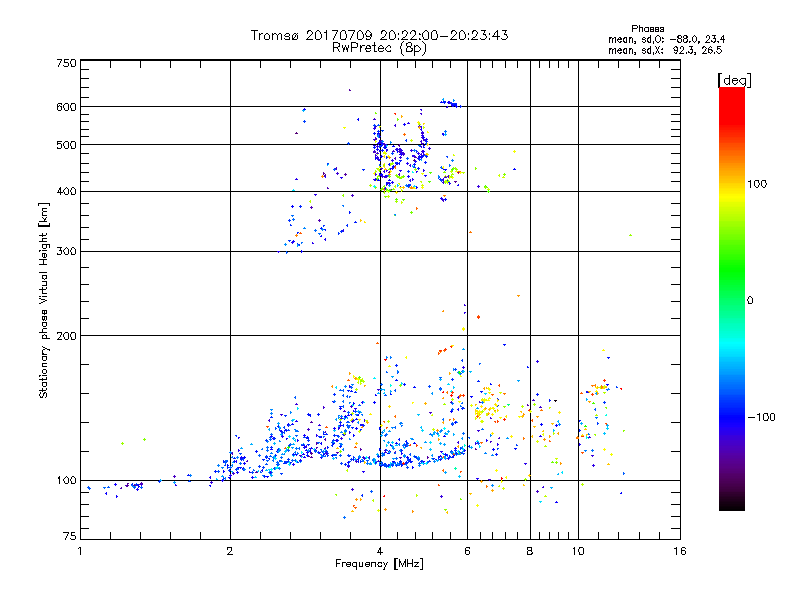This screenshot has height=600, width=800.
Task: Click the height axis tick label '600'
Action: (x=66, y=107)
